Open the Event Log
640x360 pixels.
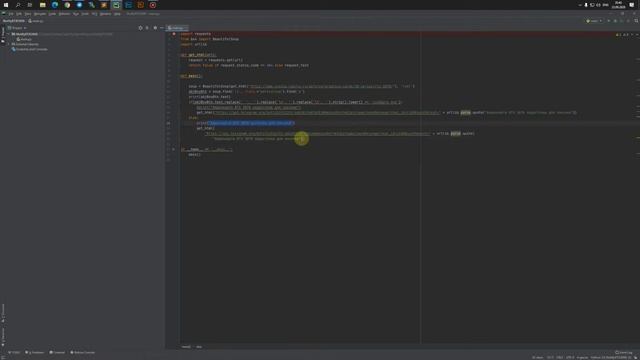click(x=624, y=353)
